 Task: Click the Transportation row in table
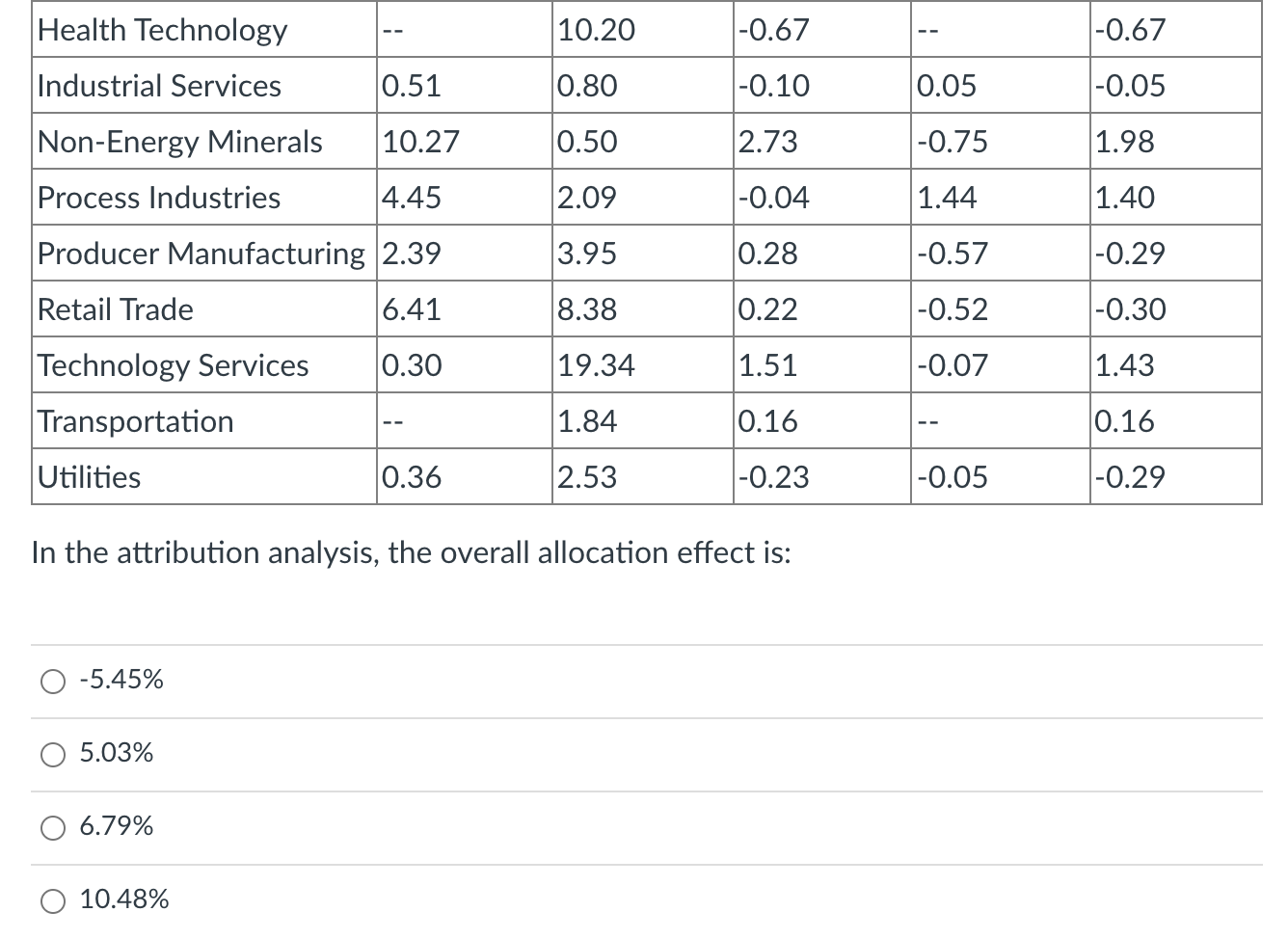pos(135,421)
